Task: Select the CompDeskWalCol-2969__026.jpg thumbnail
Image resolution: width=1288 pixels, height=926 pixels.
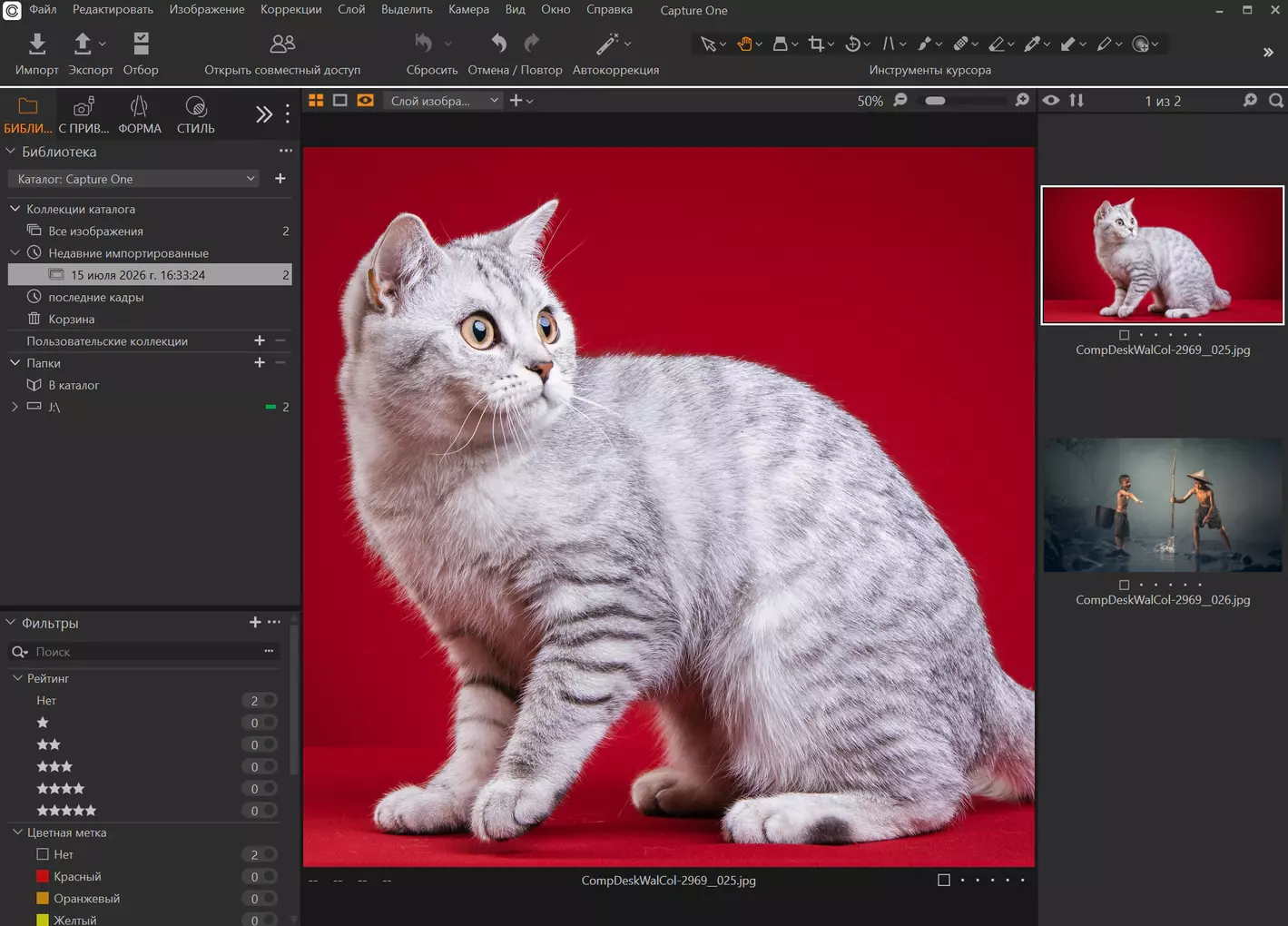Action: pos(1163,506)
